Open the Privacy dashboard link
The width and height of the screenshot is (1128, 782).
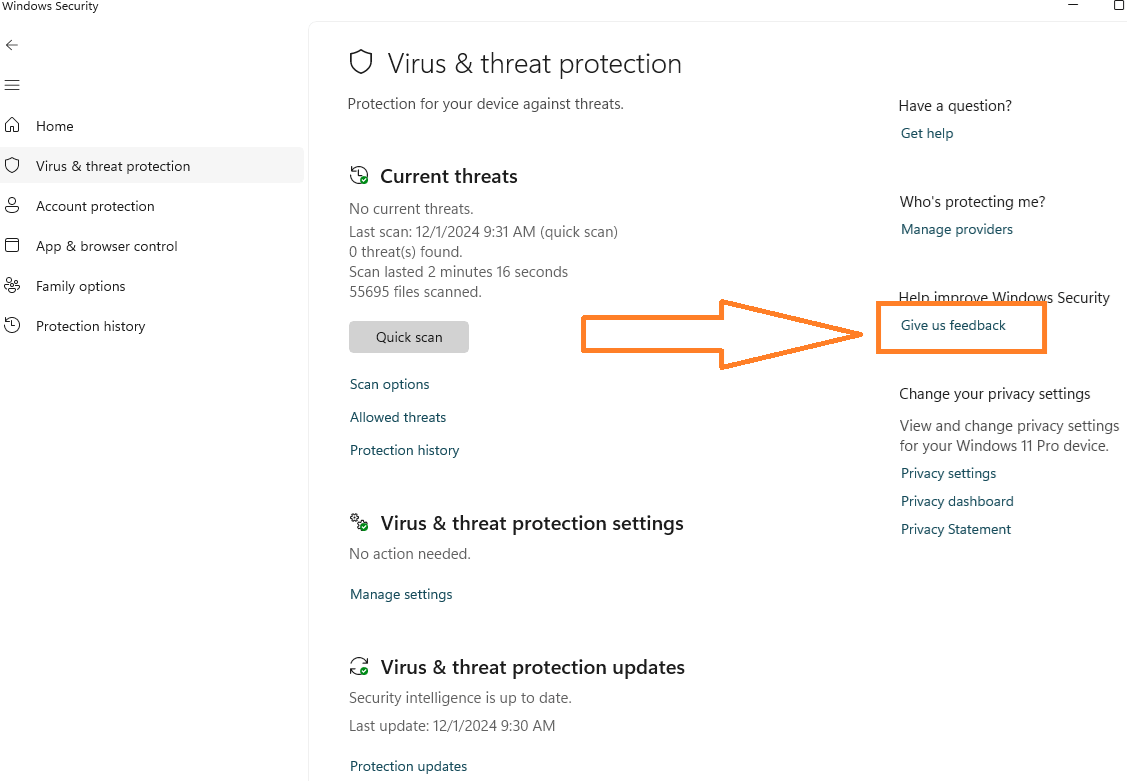pyautogui.click(x=957, y=501)
